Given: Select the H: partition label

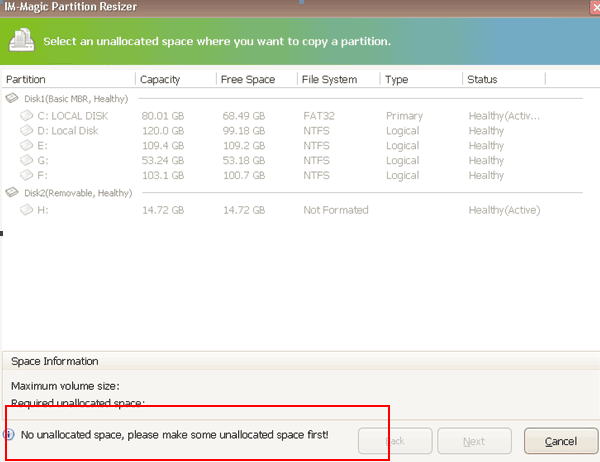Looking at the screenshot, I should tap(43, 210).
